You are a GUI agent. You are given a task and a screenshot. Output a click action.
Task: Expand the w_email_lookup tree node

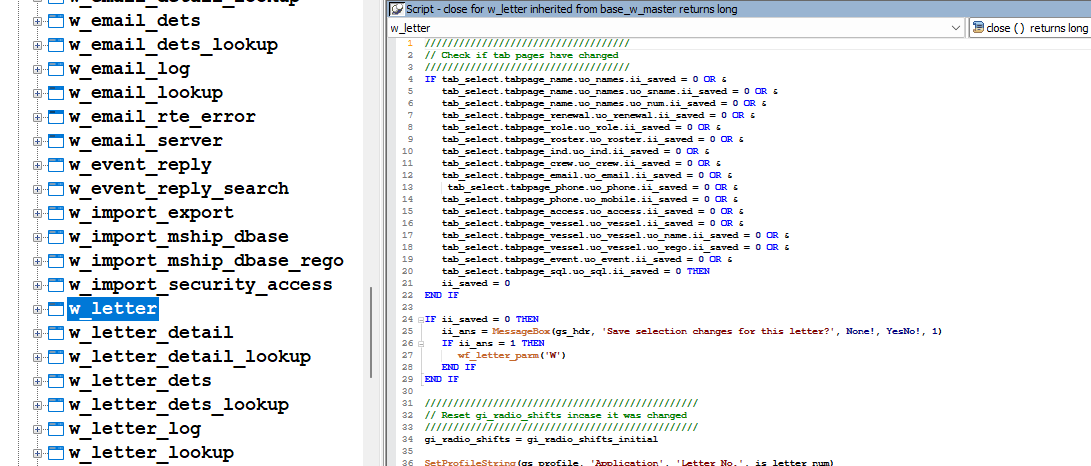pyautogui.click(x=38, y=93)
